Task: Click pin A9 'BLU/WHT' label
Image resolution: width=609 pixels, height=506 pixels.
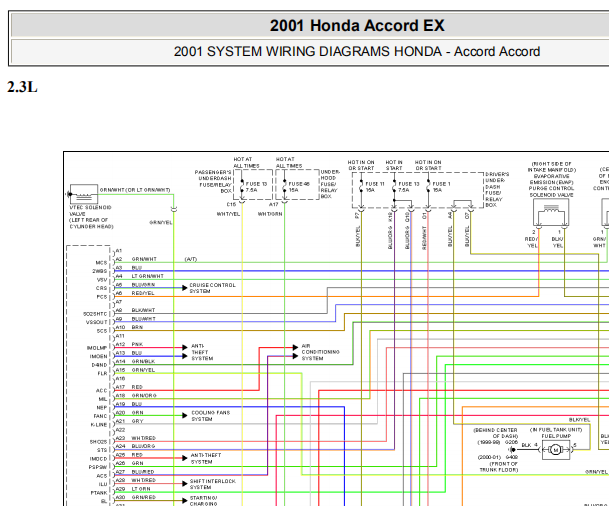Action: pos(144,319)
